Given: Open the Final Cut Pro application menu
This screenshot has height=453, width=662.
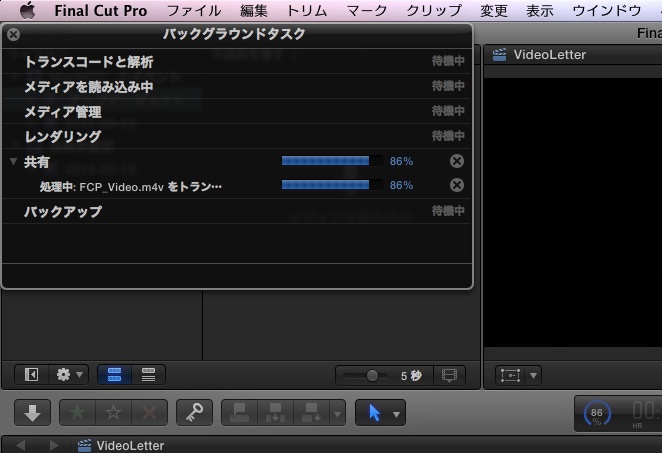Looking at the screenshot, I should coord(101,11).
